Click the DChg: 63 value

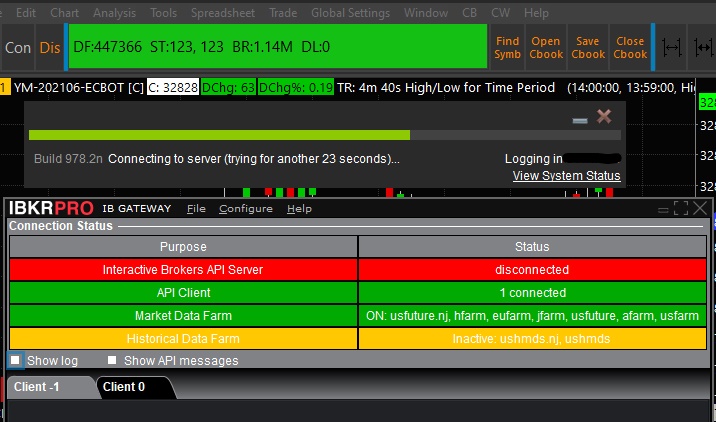point(228,87)
